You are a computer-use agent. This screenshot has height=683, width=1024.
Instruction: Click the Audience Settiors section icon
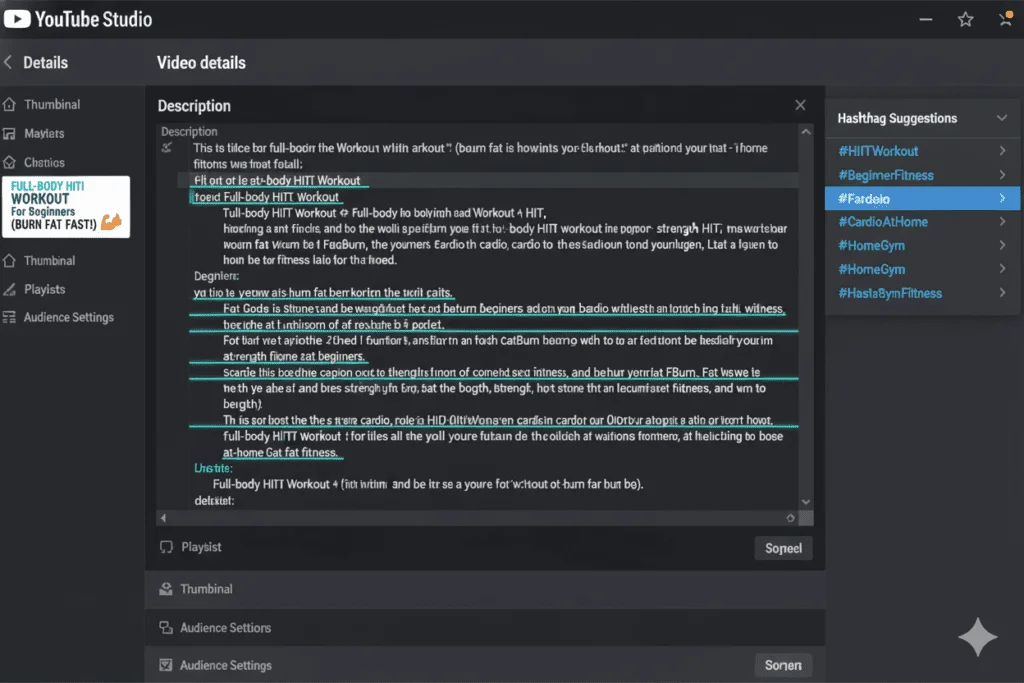coord(166,627)
